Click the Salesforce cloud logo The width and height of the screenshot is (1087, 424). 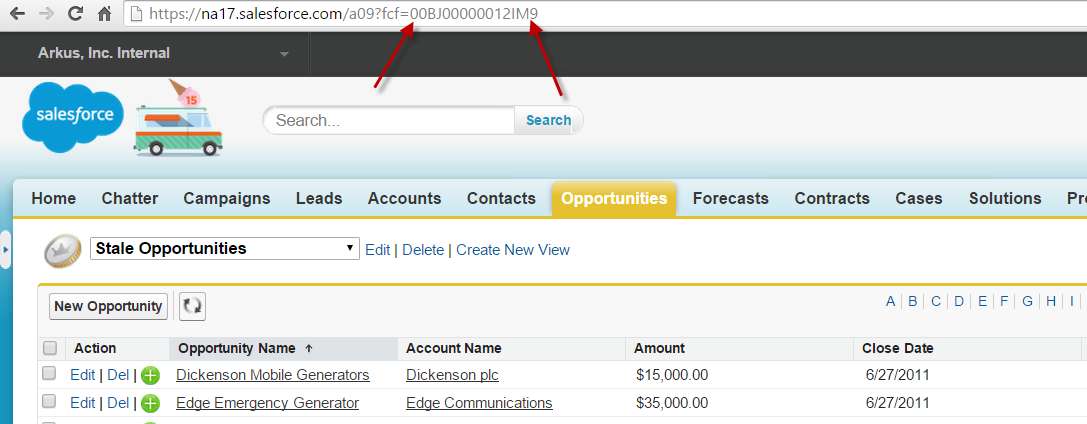click(73, 116)
